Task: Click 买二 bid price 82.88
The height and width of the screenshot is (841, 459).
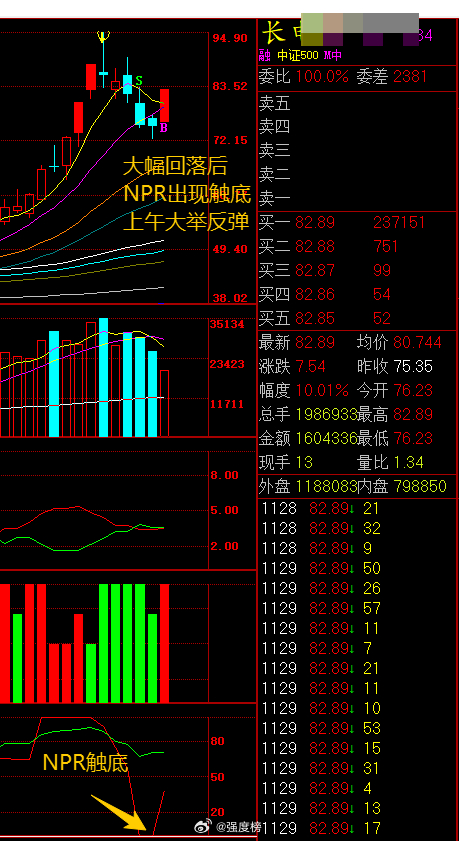Action: (315, 246)
